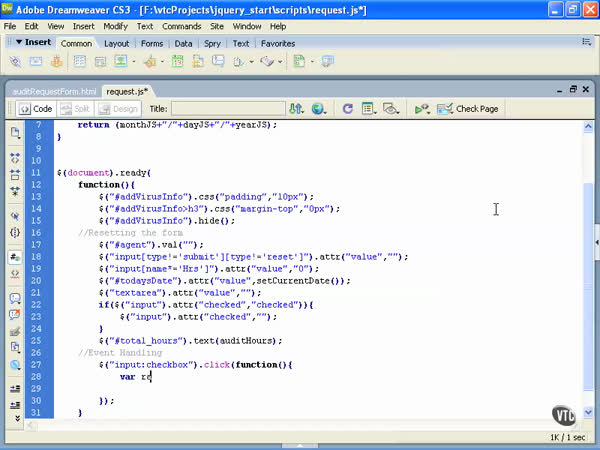Collapse the Insert panel with its triangle
Screen dimensions: 600x450
click(19, 43)
